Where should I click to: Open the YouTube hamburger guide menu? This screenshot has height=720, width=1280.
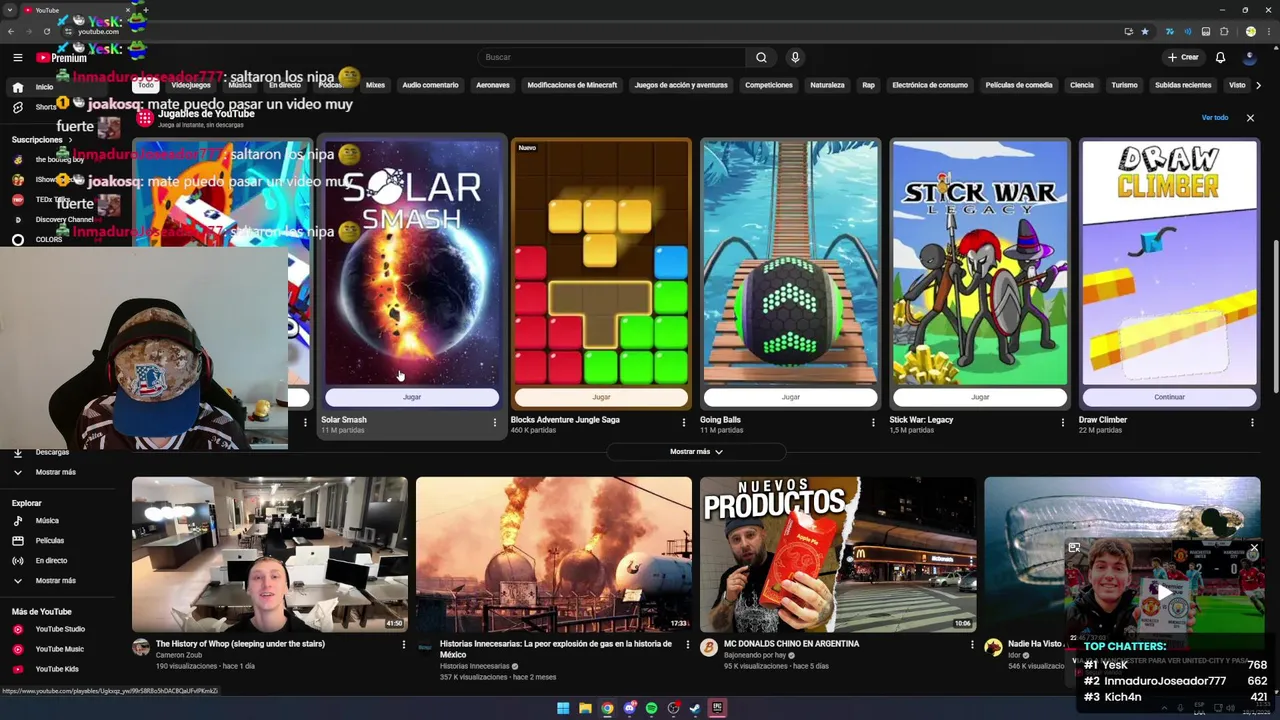click(17, 58)
